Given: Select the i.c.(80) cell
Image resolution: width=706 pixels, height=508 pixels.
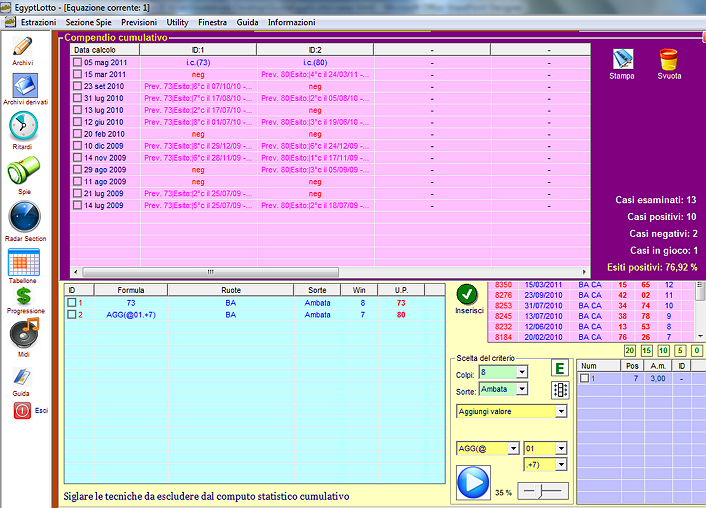Looking at the screenshot, I should [x=315, y=62].
